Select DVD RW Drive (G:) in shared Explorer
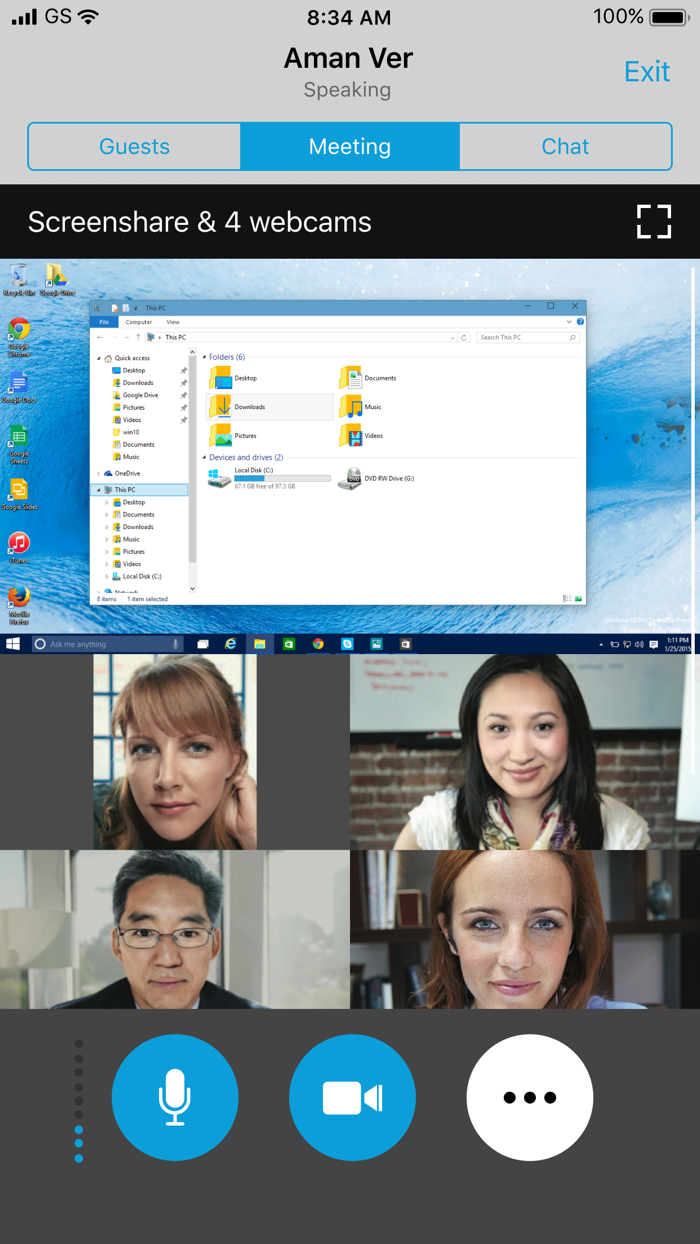Image resolution: width=700 pixels, height=1244 pixels. 377,478
